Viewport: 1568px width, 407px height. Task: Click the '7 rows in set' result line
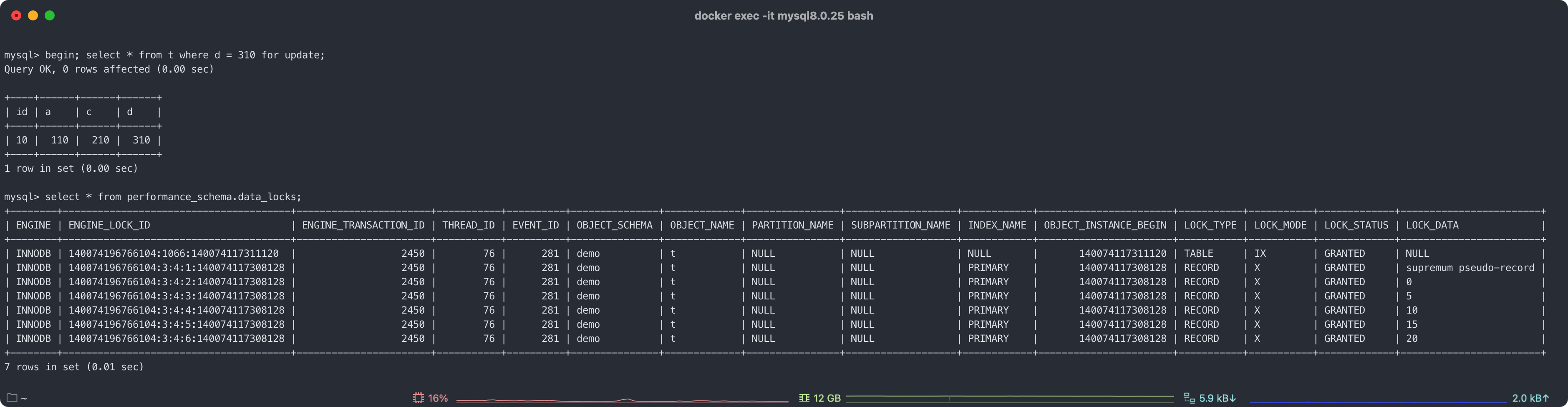(x=74, y=367)
